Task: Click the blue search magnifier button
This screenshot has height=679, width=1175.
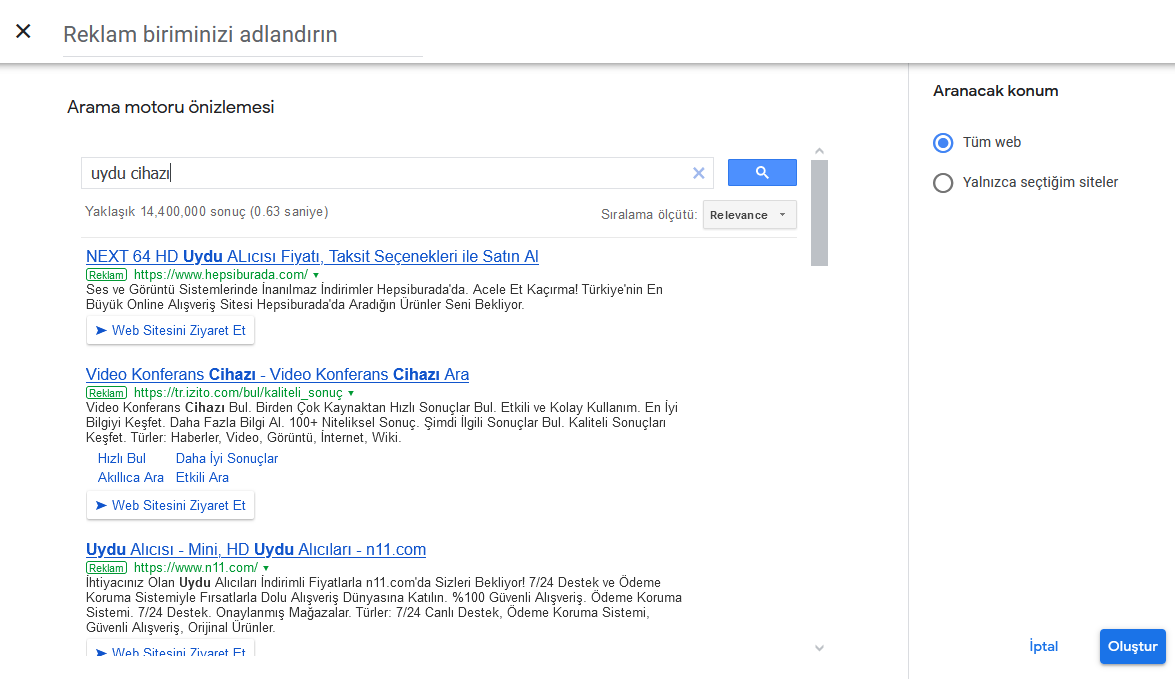Action: 762,172
